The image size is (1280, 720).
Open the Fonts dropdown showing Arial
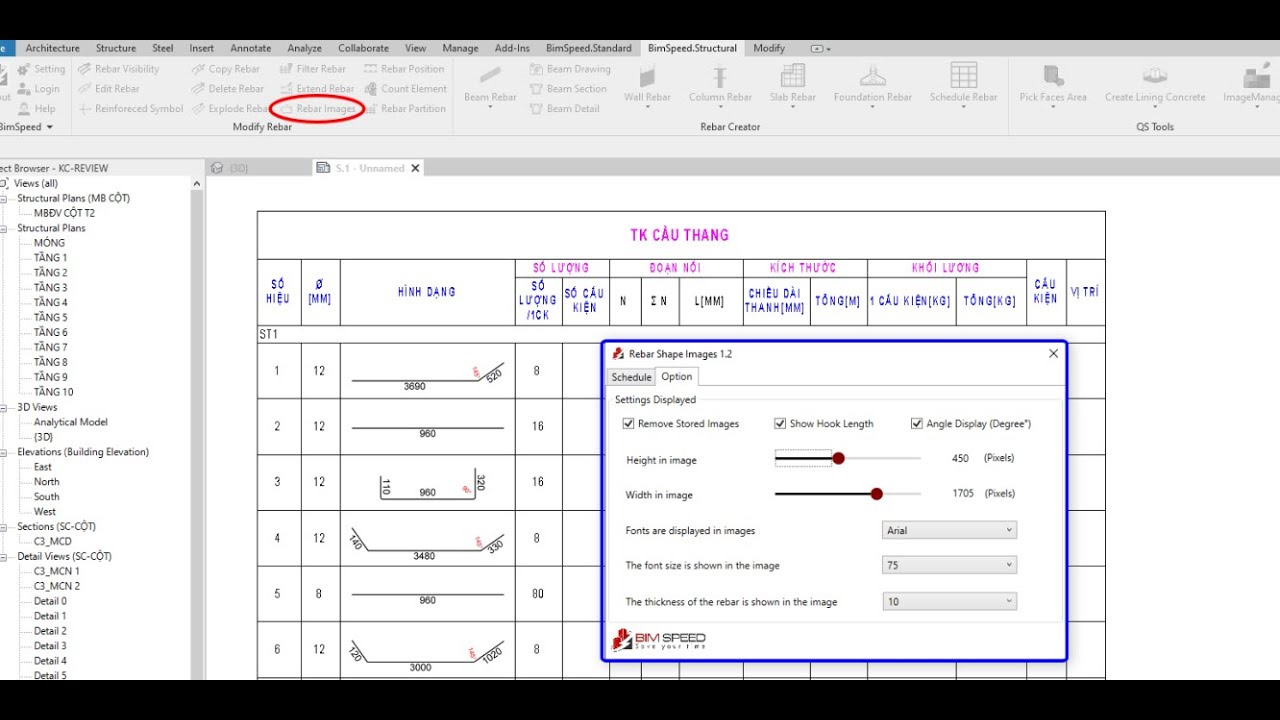point(949,530)
